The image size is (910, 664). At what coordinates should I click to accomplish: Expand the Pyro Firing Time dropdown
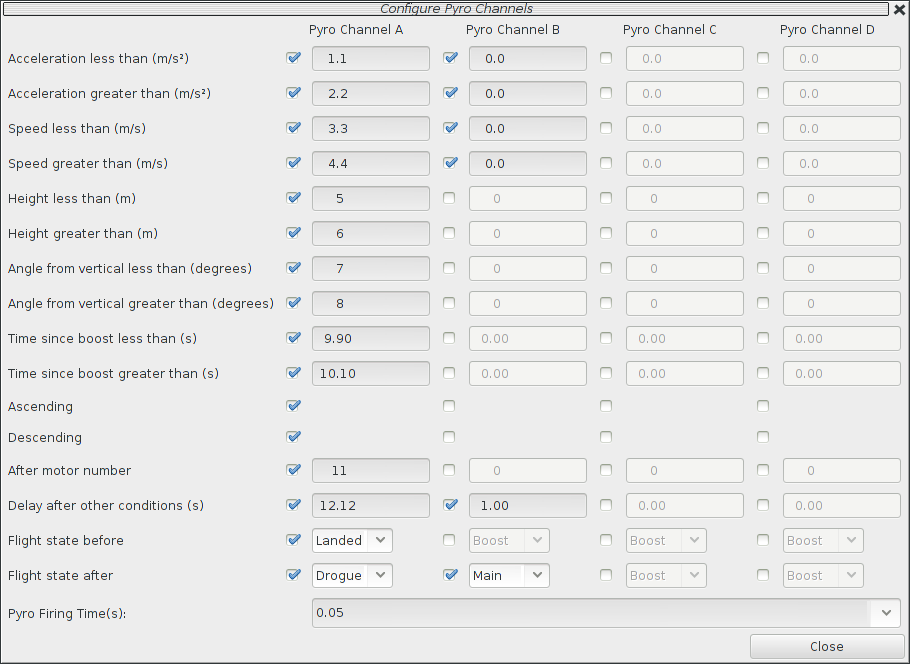[x=886, y=612]
